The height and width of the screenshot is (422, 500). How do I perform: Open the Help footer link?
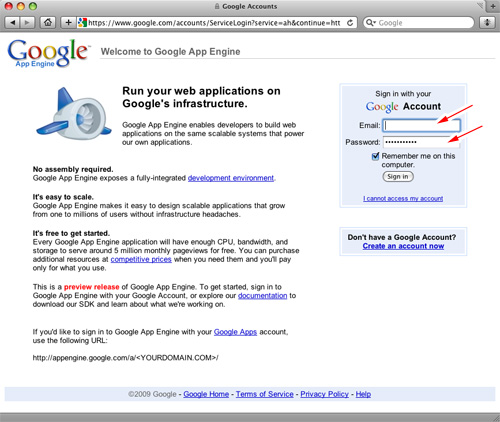tap(363, 394)
